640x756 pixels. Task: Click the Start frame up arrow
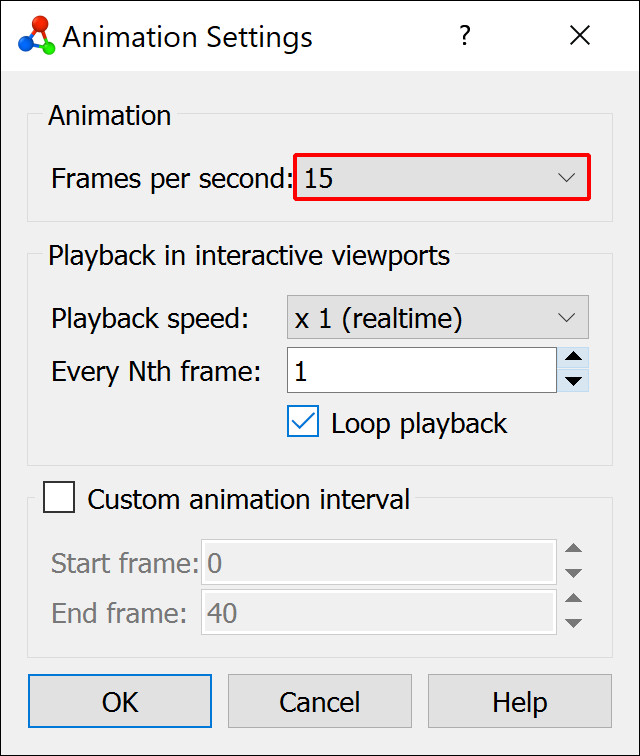pos(573,549)
